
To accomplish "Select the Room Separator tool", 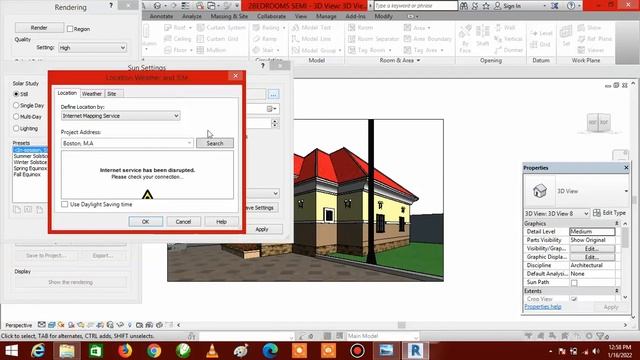I will [373, 39].
